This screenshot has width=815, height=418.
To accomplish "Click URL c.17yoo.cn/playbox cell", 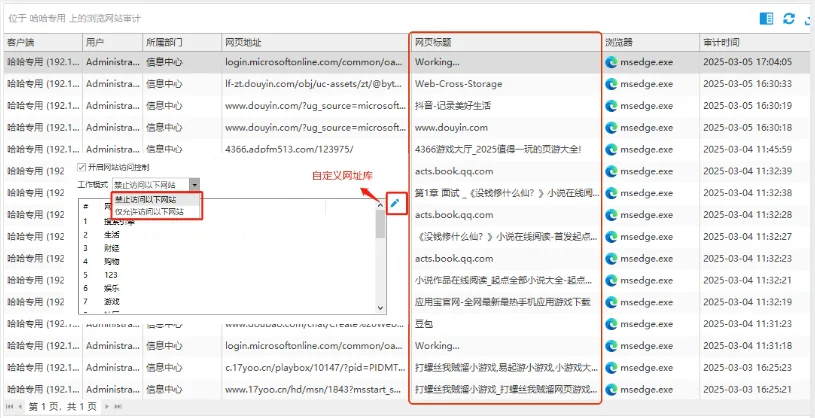I will [315, 368].
